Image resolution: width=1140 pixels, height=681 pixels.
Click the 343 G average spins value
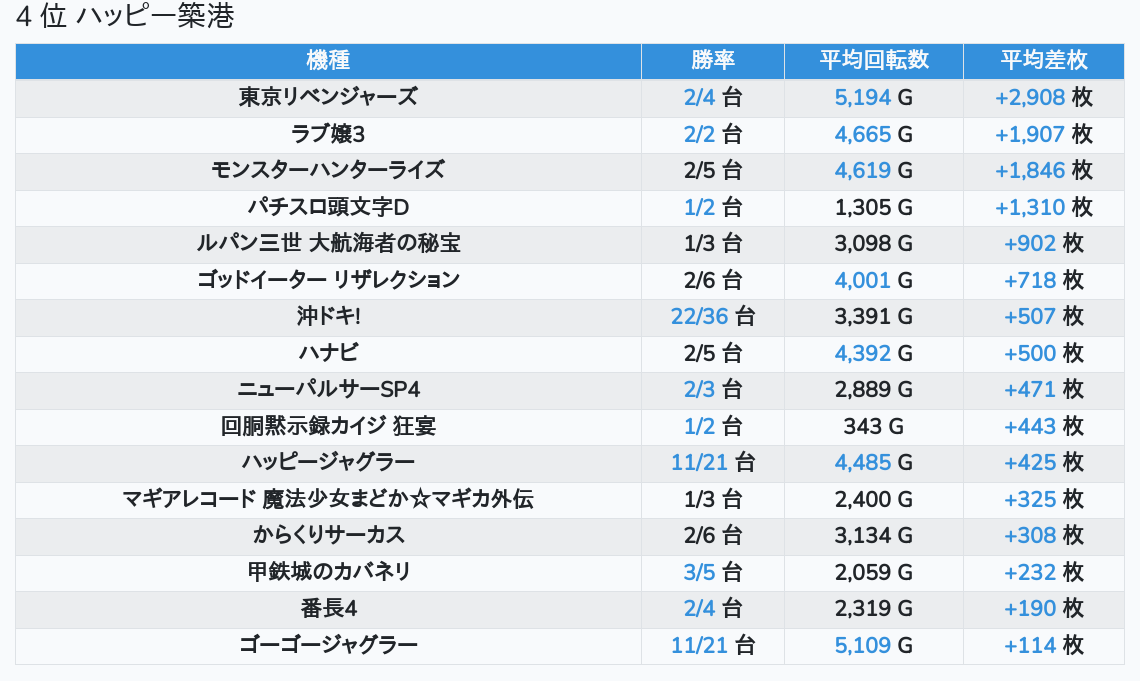[x=873, y=426]
